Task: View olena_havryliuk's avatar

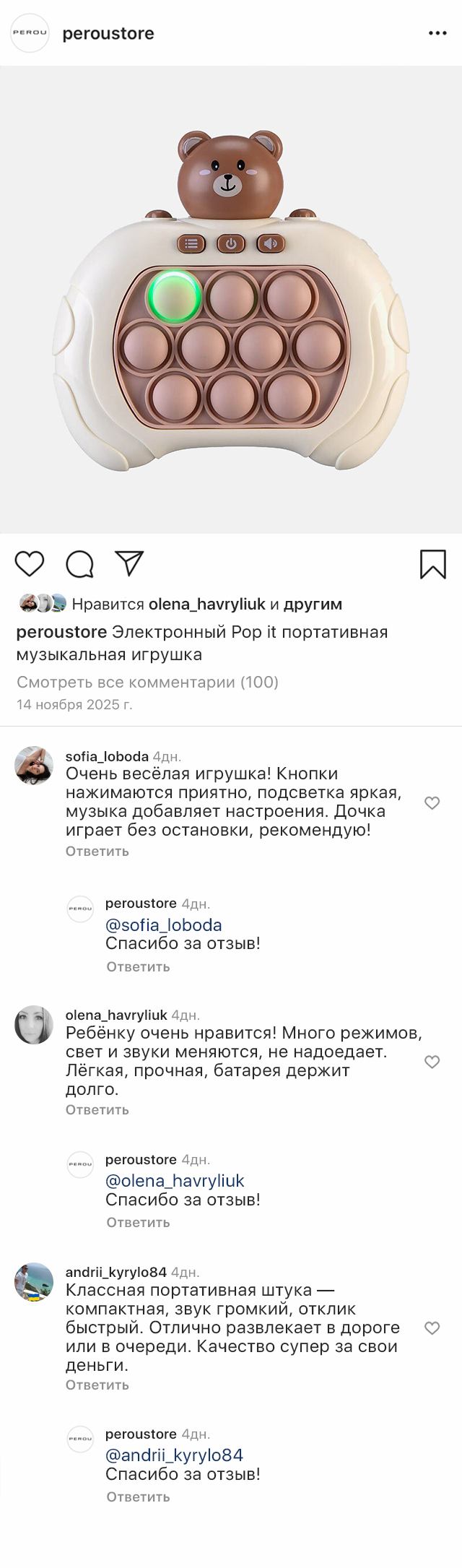Action: click(34, 1024)
